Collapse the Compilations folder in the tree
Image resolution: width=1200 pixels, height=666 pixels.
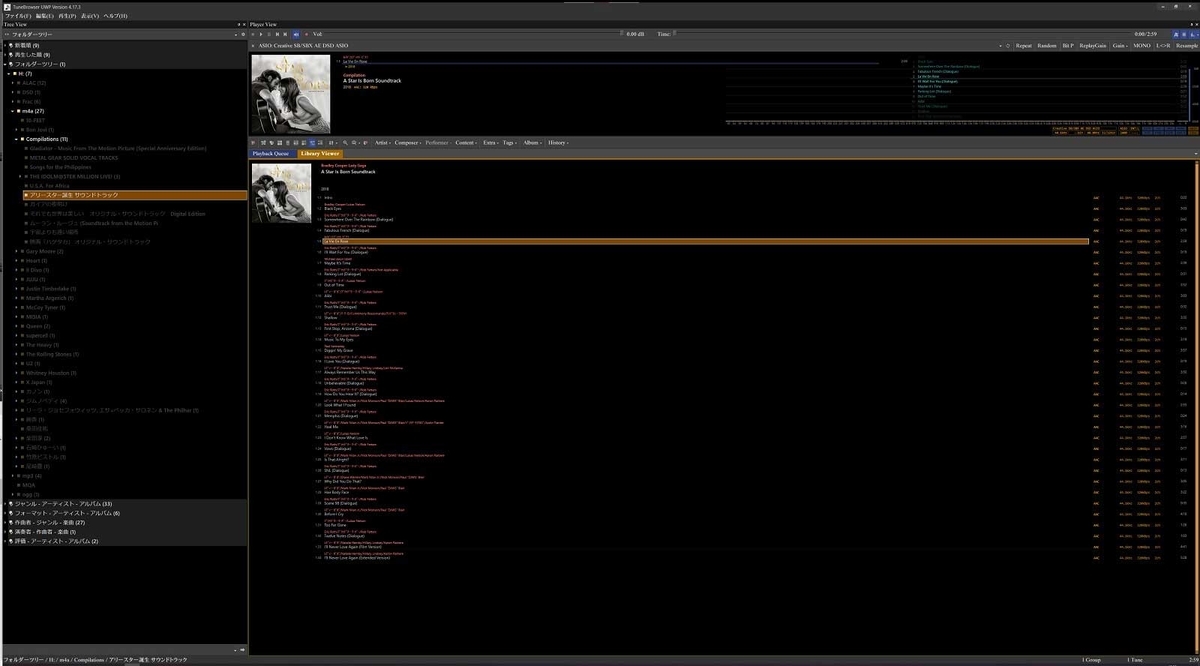(19, 139)
